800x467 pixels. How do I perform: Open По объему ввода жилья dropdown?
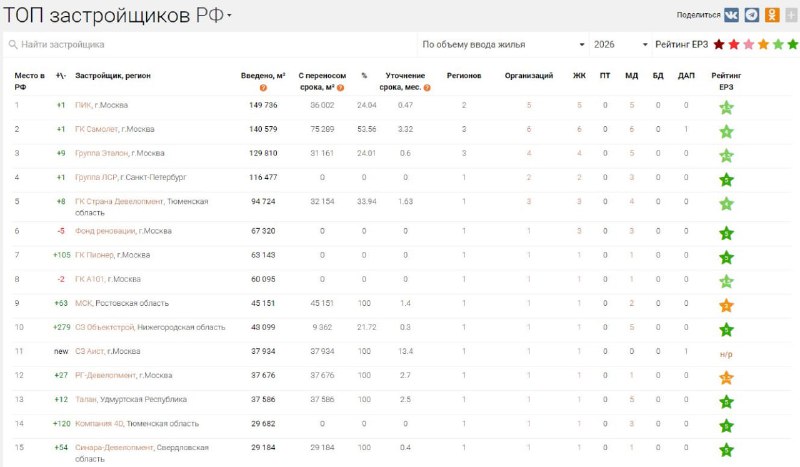(x=503, y=44)
